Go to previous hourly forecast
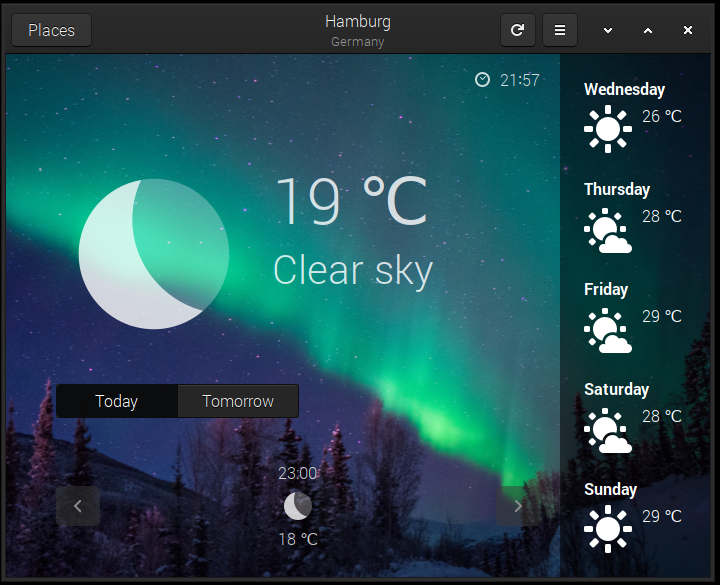Viewport: 720px width, 585px height. point(78,506)
